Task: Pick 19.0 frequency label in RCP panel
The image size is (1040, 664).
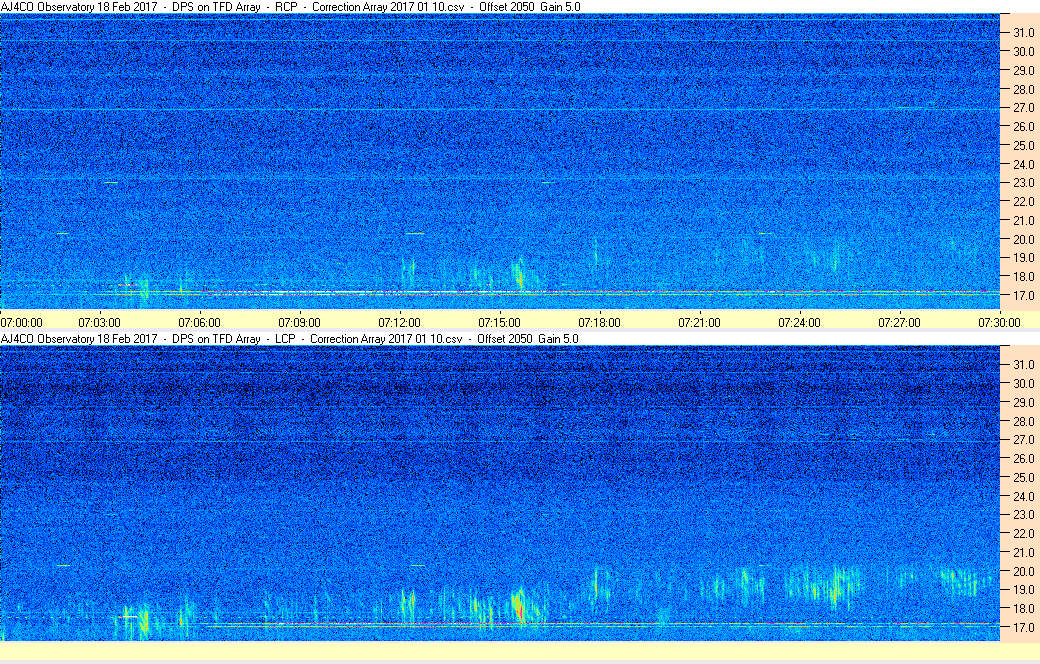Action: tap(1023, 257)
